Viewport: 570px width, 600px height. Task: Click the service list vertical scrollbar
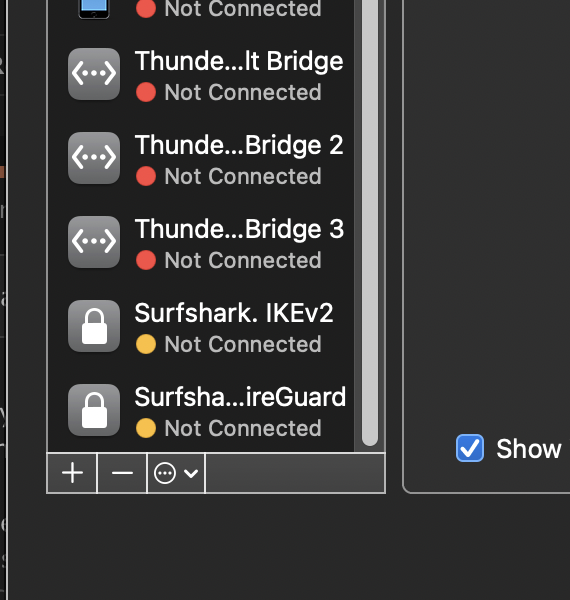click(x=370, y=223)
